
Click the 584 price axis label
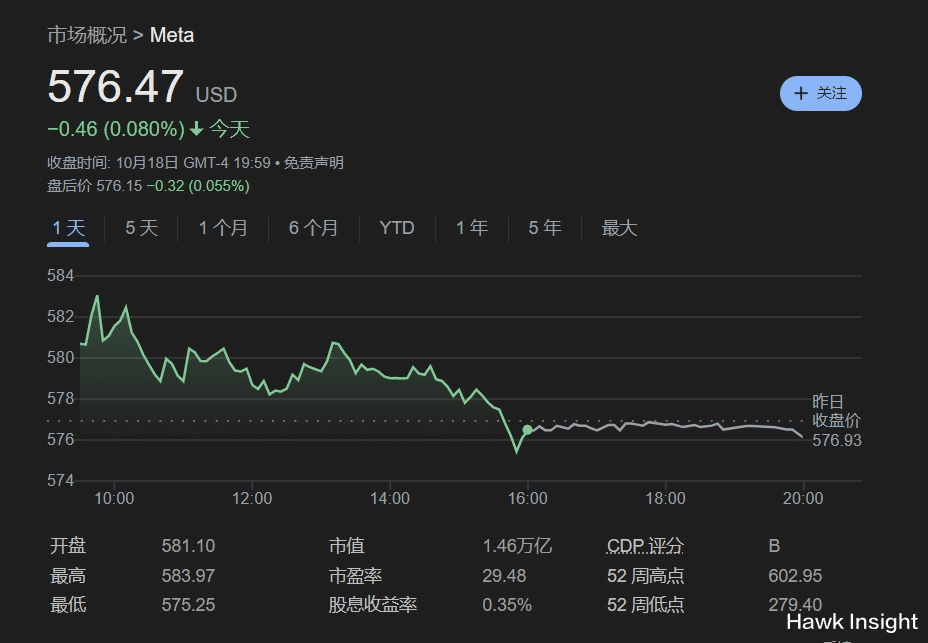tap(60, 275)
